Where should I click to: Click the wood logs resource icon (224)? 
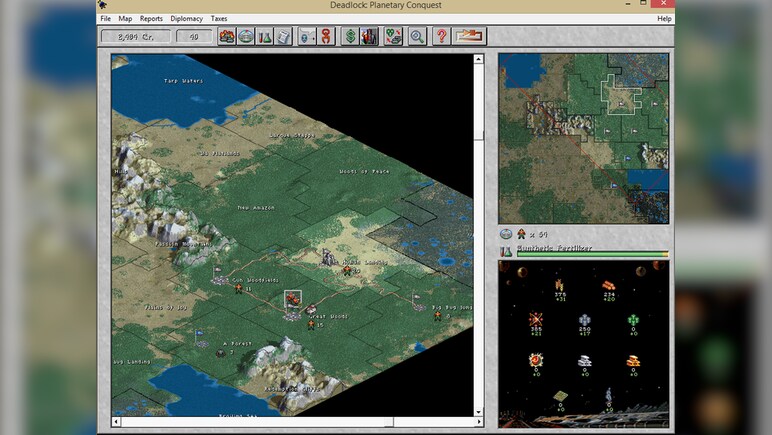tap(609, 285)
